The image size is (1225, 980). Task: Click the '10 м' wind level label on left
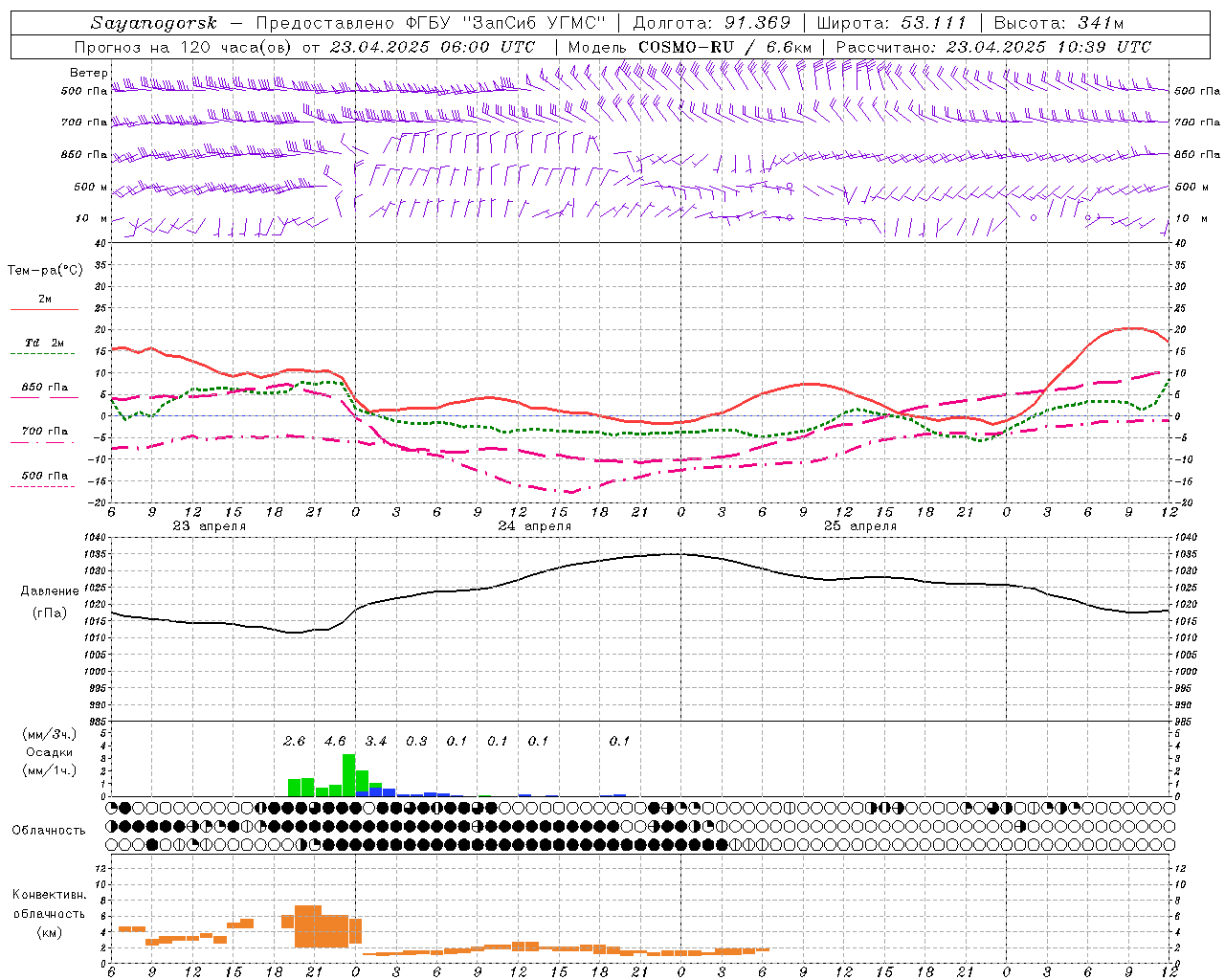tap(92, 218)
